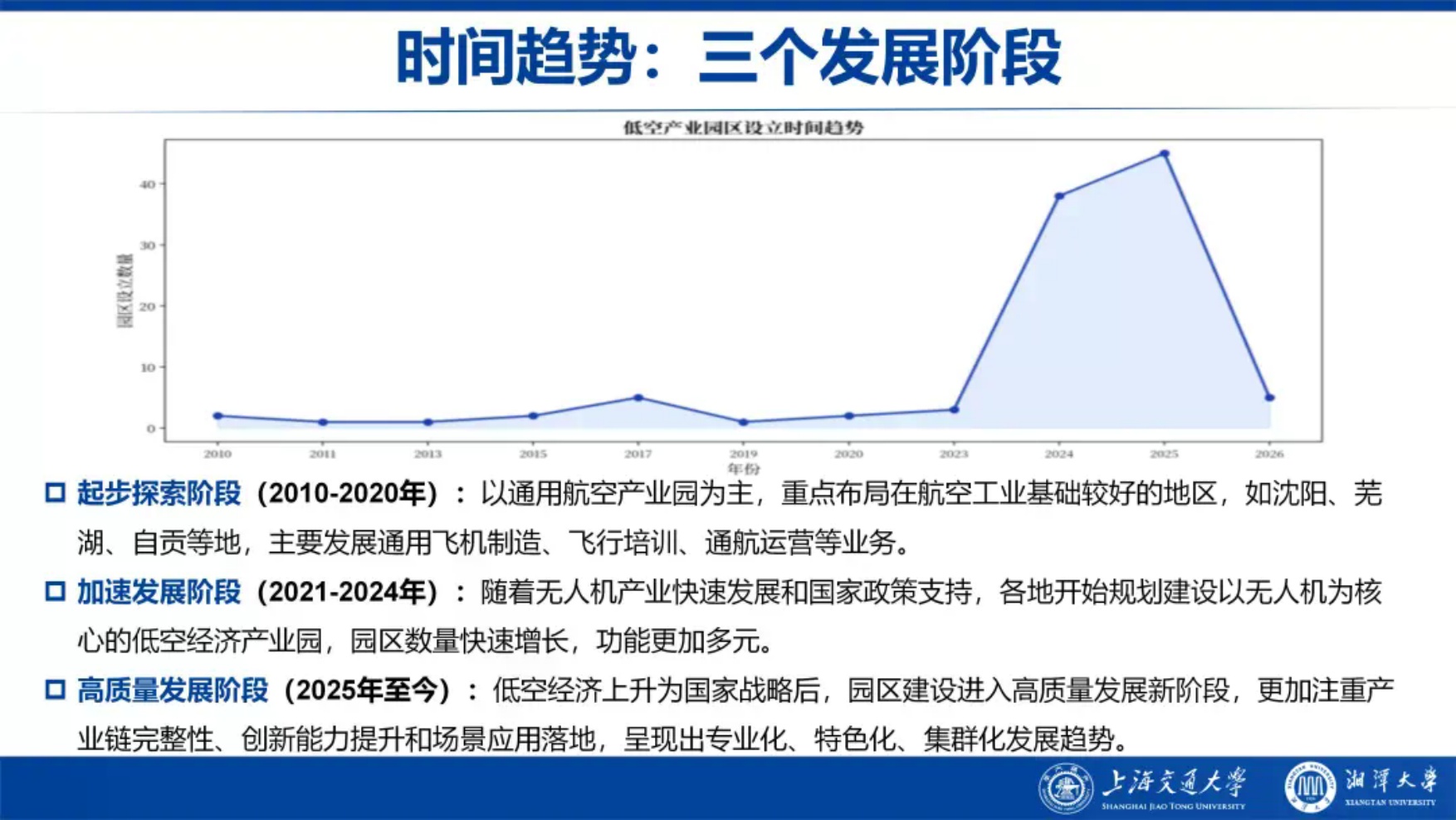Viewport: 1456px width, 820px height.
Task: Click the x-axis label 2020
Action: [x=848, y=454]
